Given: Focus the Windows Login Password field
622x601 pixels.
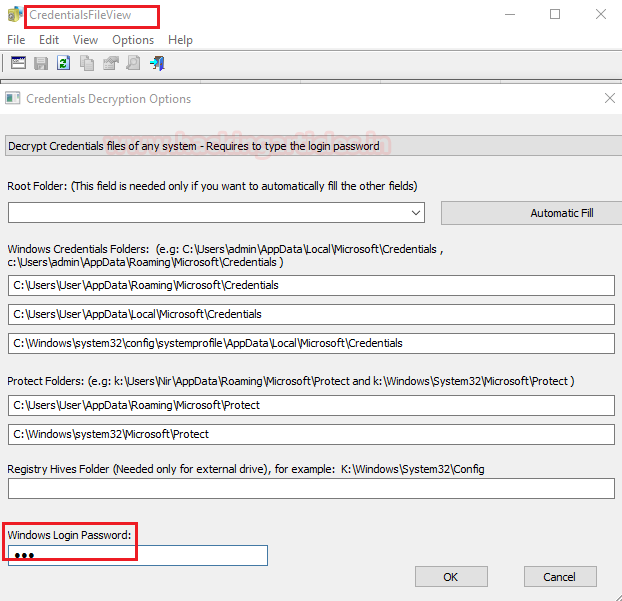Looking at the screenshot, I should tap(138, 555).
